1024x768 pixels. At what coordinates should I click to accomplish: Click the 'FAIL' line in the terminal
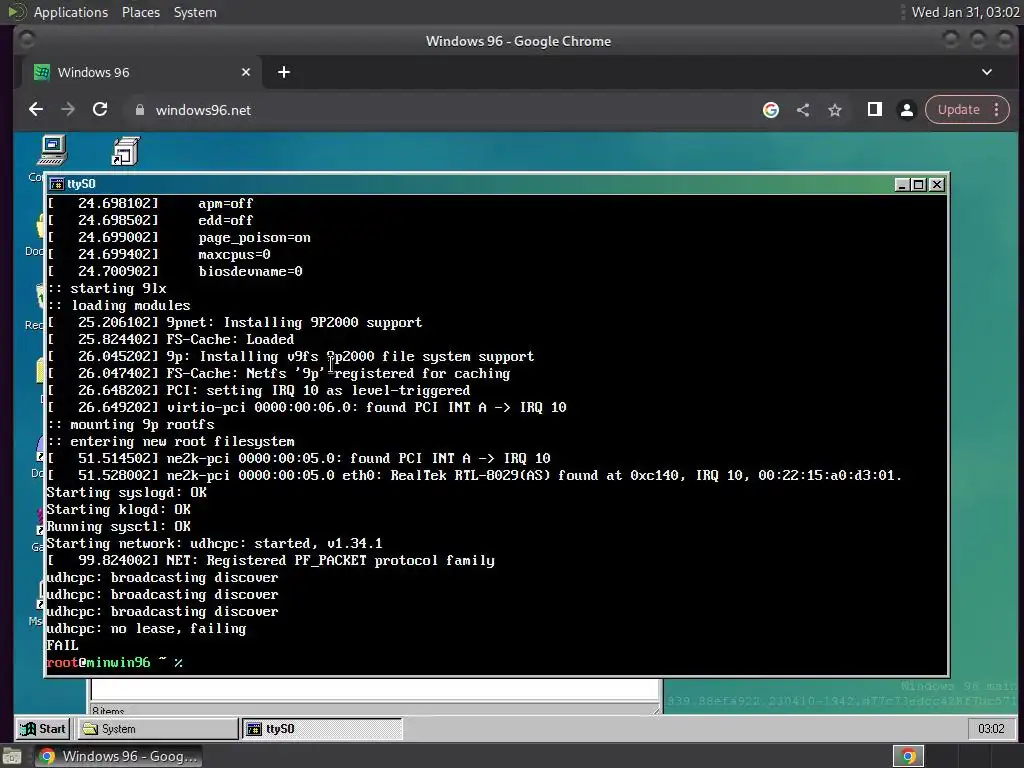[63, 645]
